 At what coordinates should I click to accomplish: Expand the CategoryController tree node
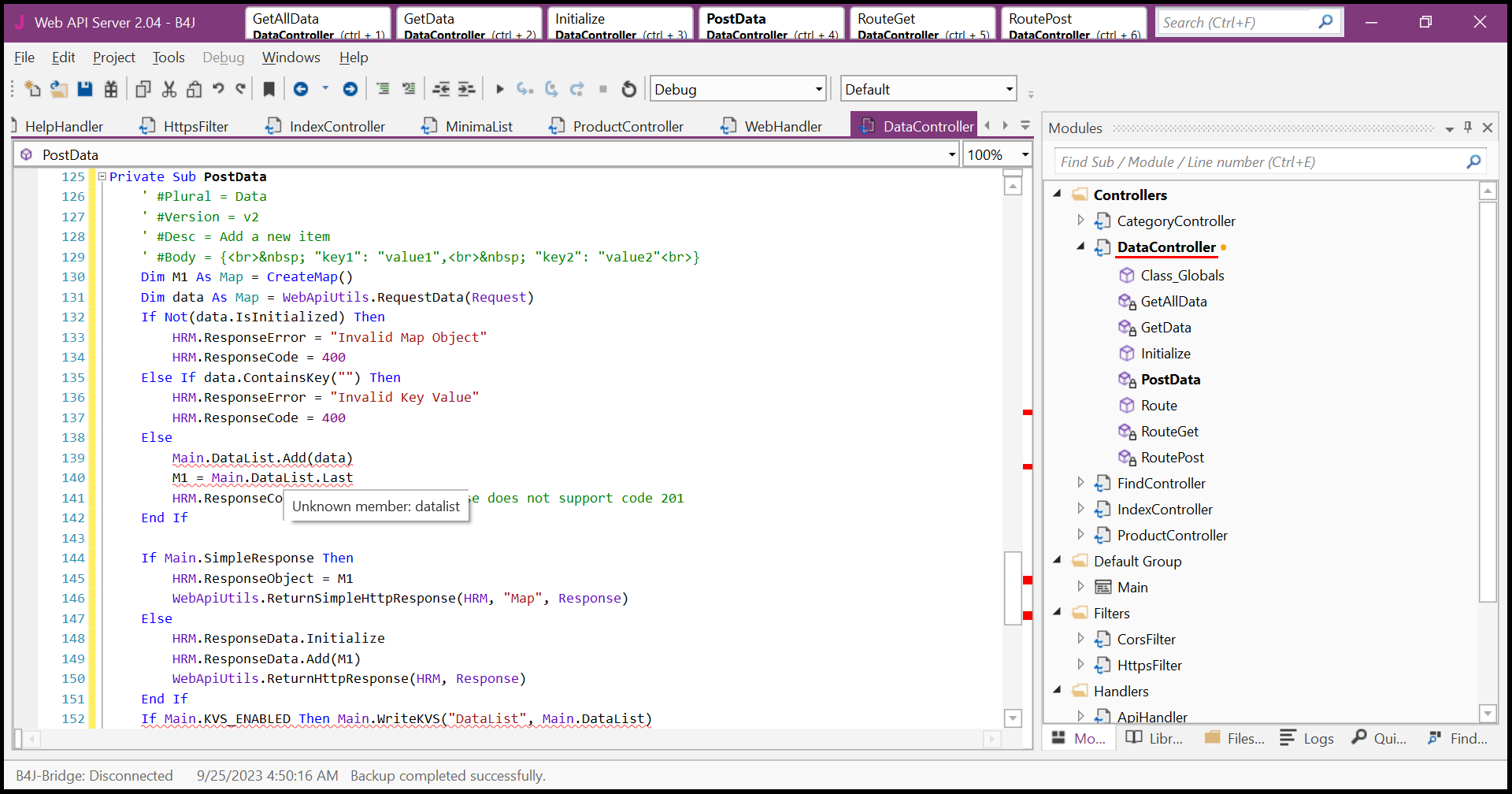1080,221
